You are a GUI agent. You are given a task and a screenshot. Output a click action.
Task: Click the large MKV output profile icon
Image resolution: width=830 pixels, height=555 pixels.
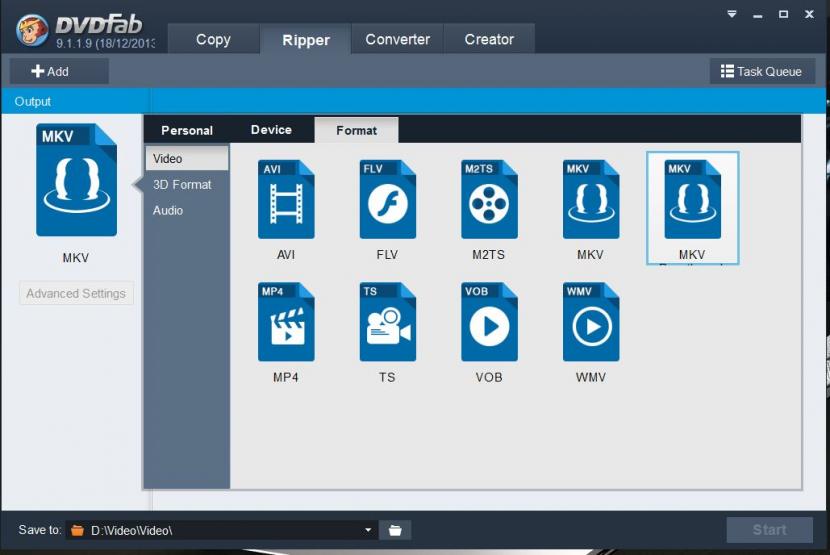(76, 180)
